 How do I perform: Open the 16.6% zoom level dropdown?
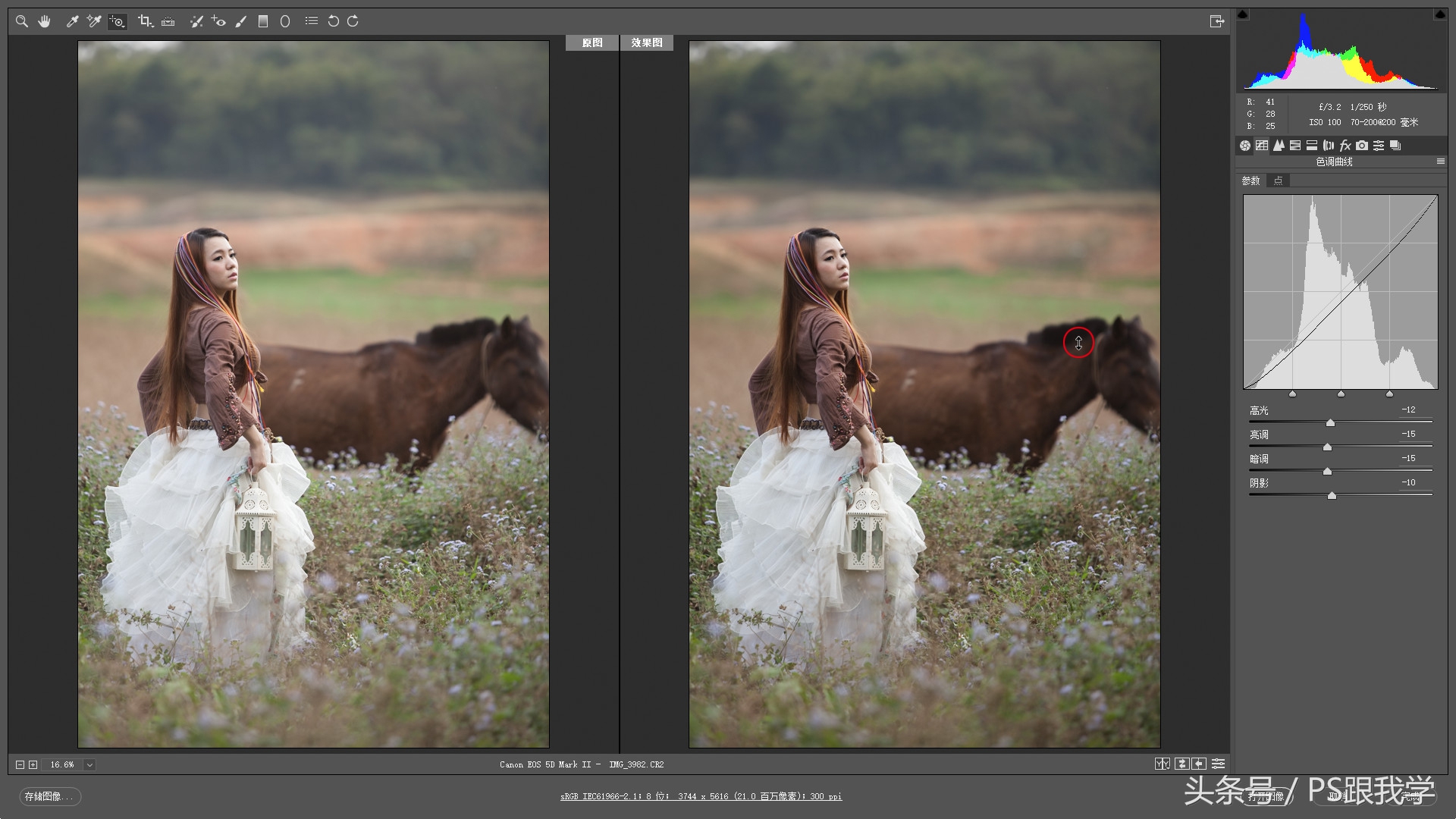coord(89,764)
